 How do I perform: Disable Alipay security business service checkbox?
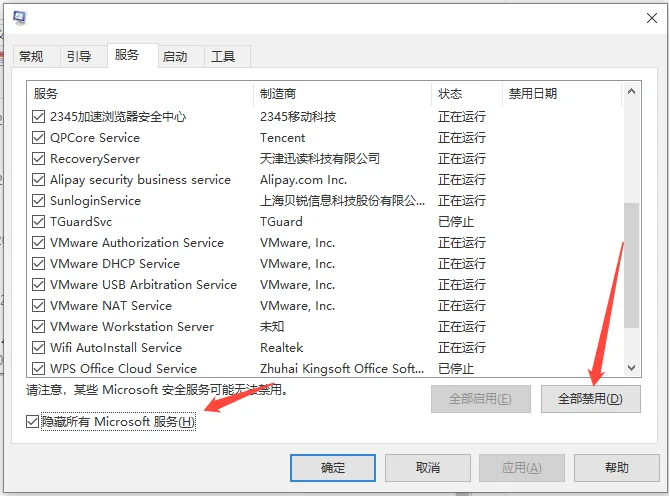(38, 179)
